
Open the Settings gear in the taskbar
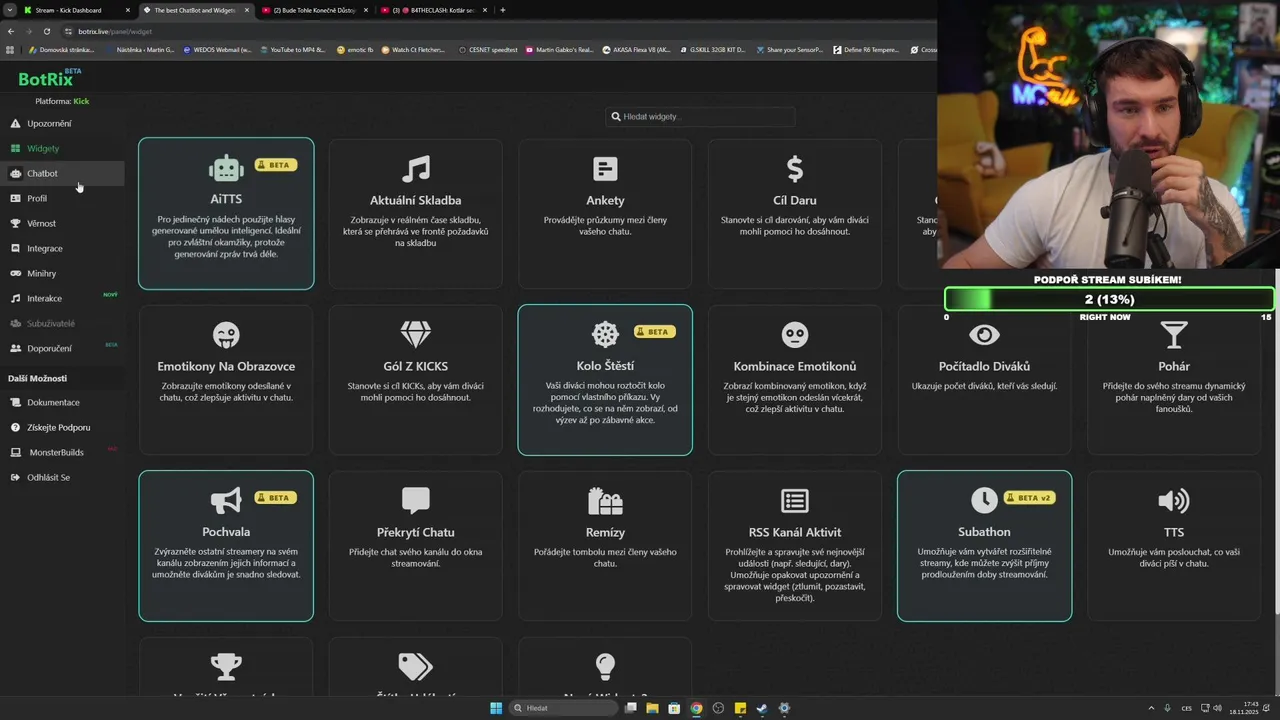(x=784, y=708)
